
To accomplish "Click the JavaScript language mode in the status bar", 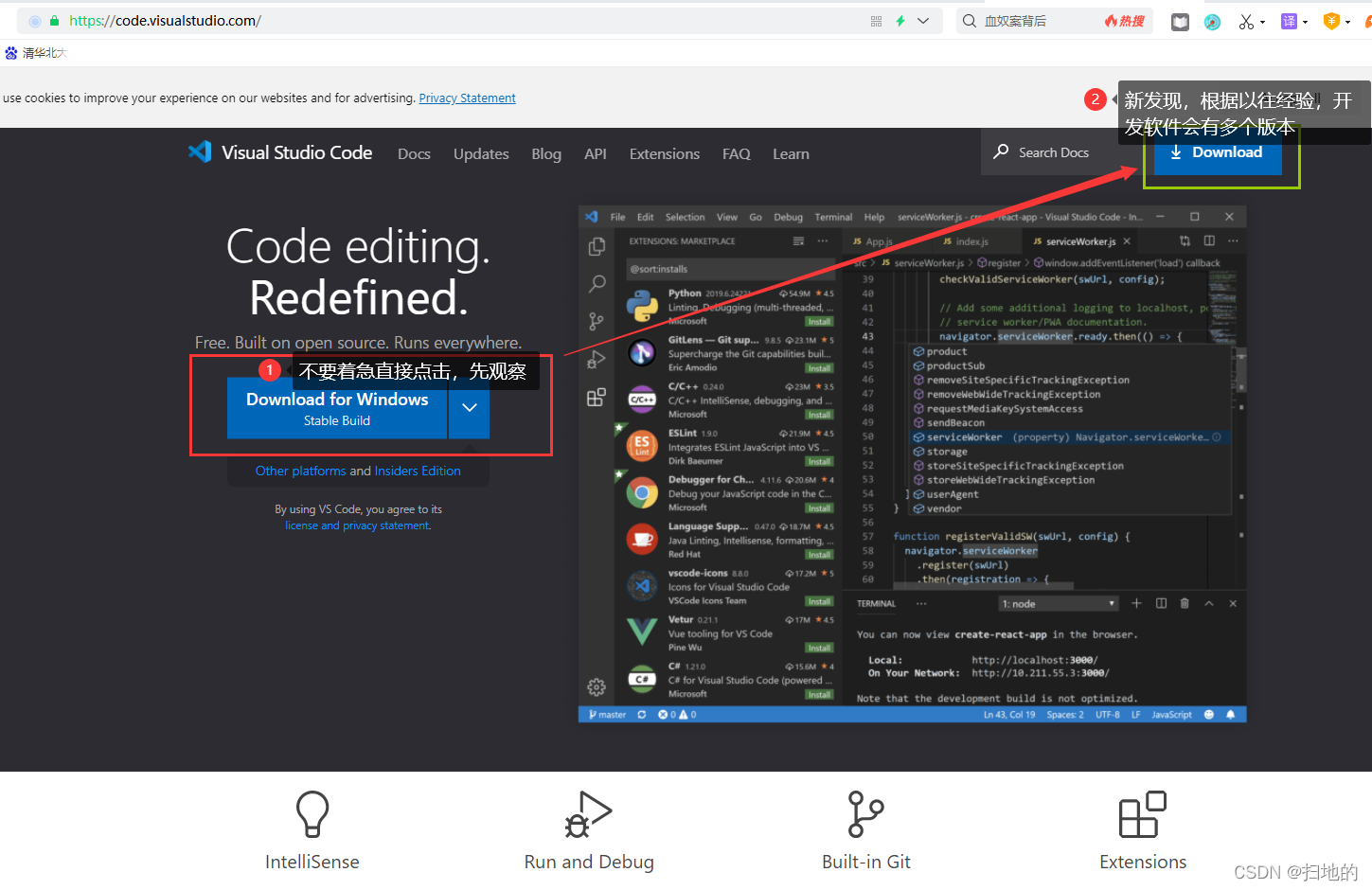I will click(1171, 715).
